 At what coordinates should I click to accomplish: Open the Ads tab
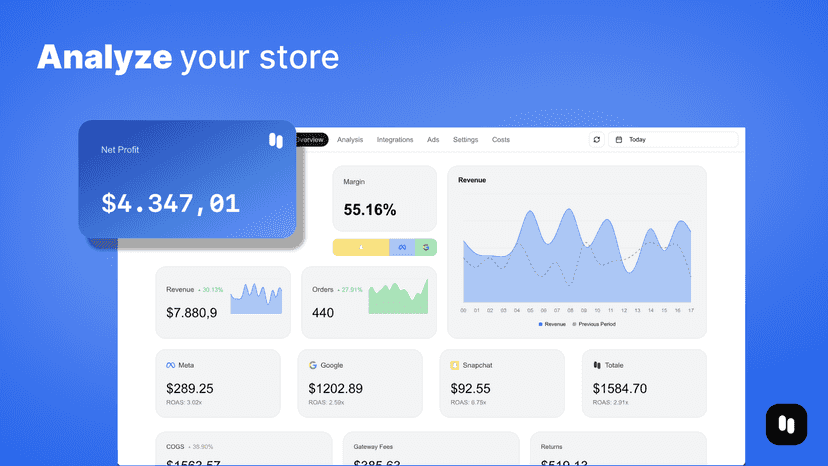[433, 139]
